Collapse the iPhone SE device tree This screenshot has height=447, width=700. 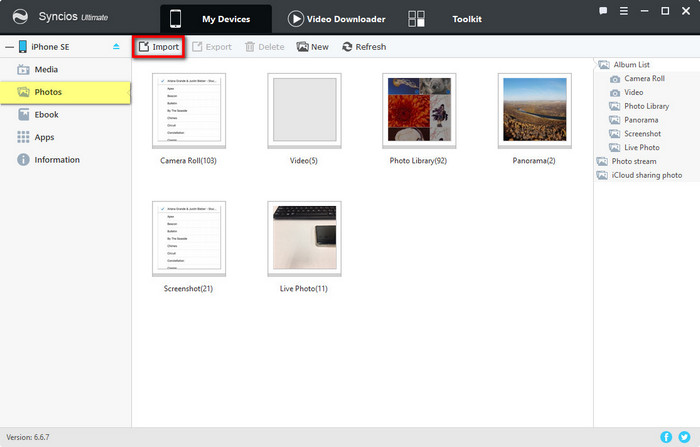tap(9, 47)
